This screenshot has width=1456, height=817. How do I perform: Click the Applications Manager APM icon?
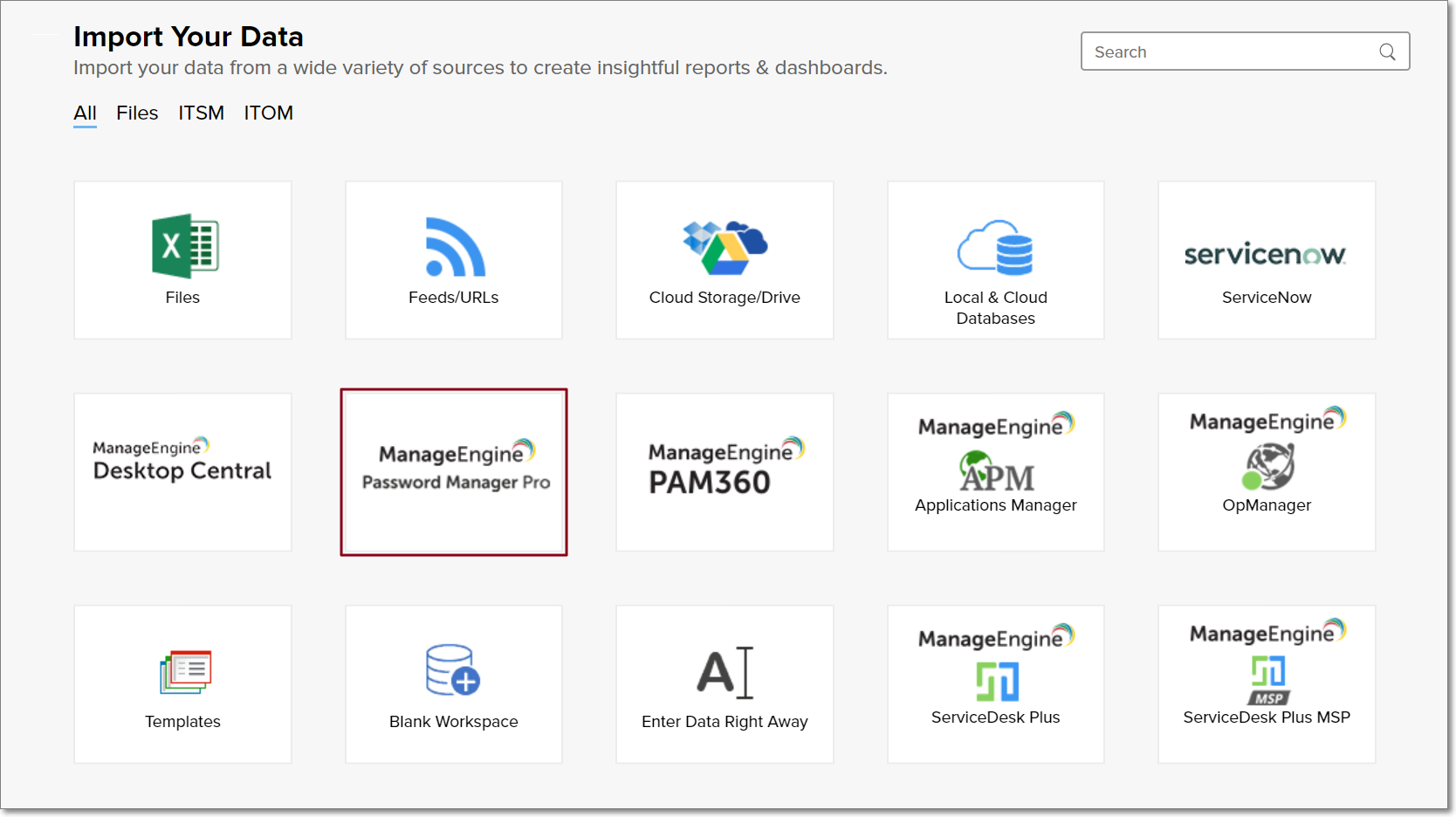(x=995, y=472)
